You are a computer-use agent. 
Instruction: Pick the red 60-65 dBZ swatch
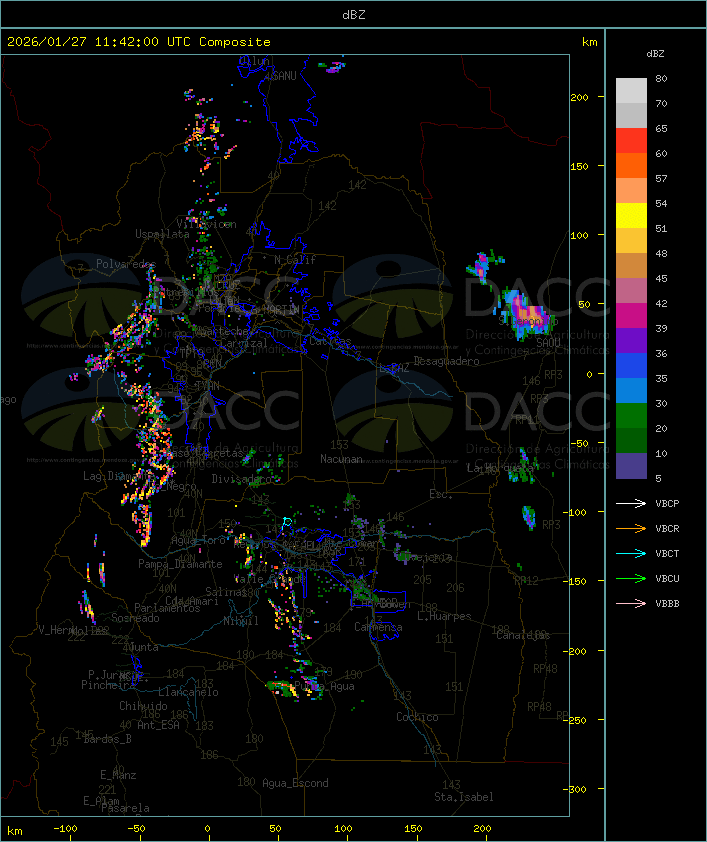tap(631, 141)
